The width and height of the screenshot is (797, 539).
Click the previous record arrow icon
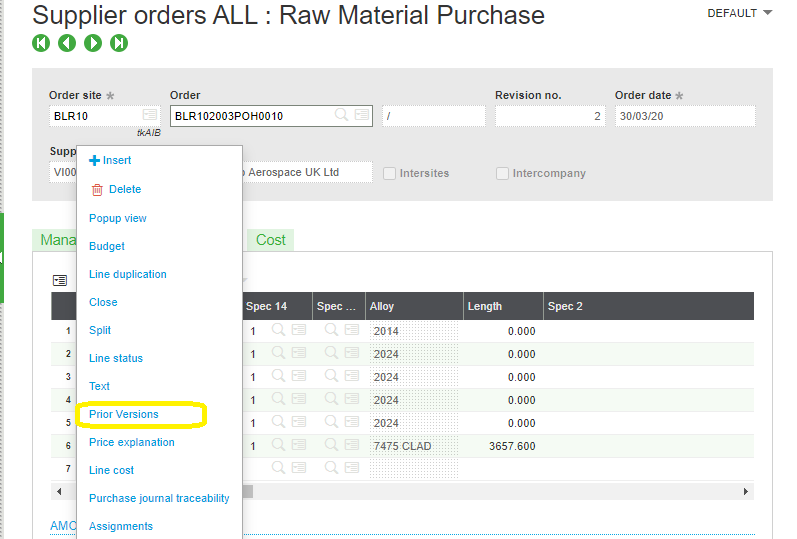tap(67, 43)
